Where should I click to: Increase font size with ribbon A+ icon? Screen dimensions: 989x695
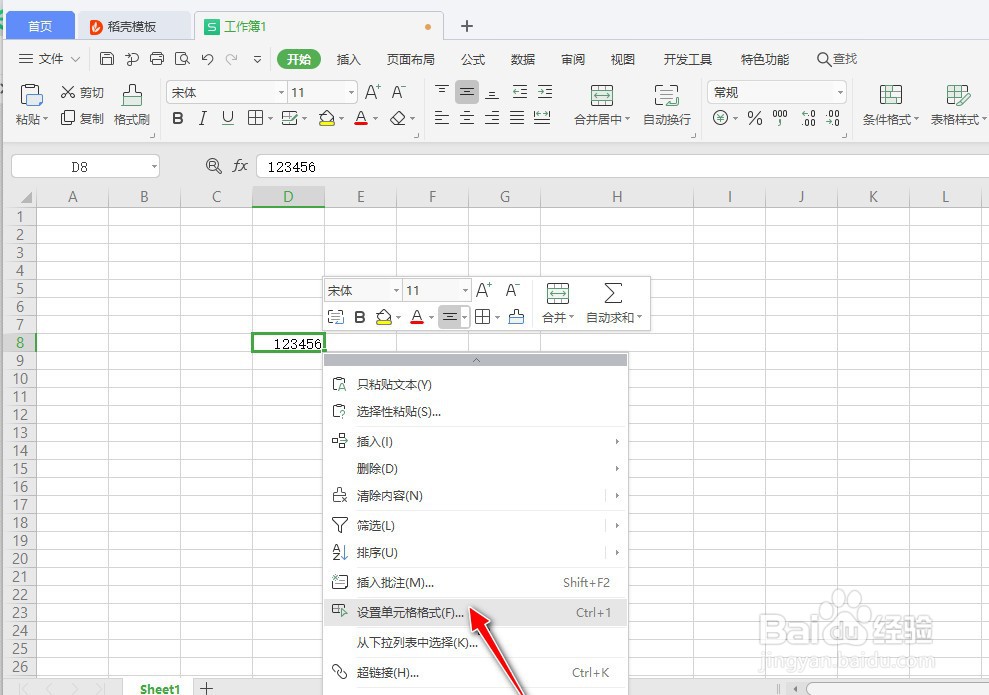pos(373,92)
